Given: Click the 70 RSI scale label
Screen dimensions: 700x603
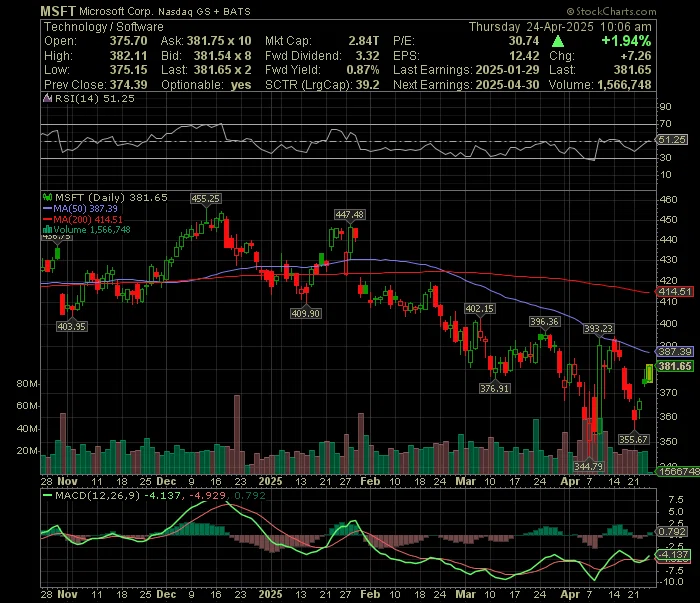Looking at the screenshot, I should click(x=666, y=124).
